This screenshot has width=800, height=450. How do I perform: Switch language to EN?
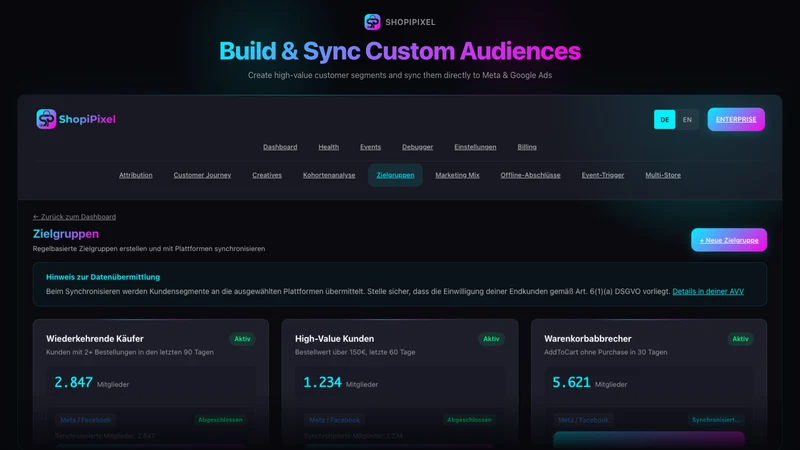tap(687, 119)
